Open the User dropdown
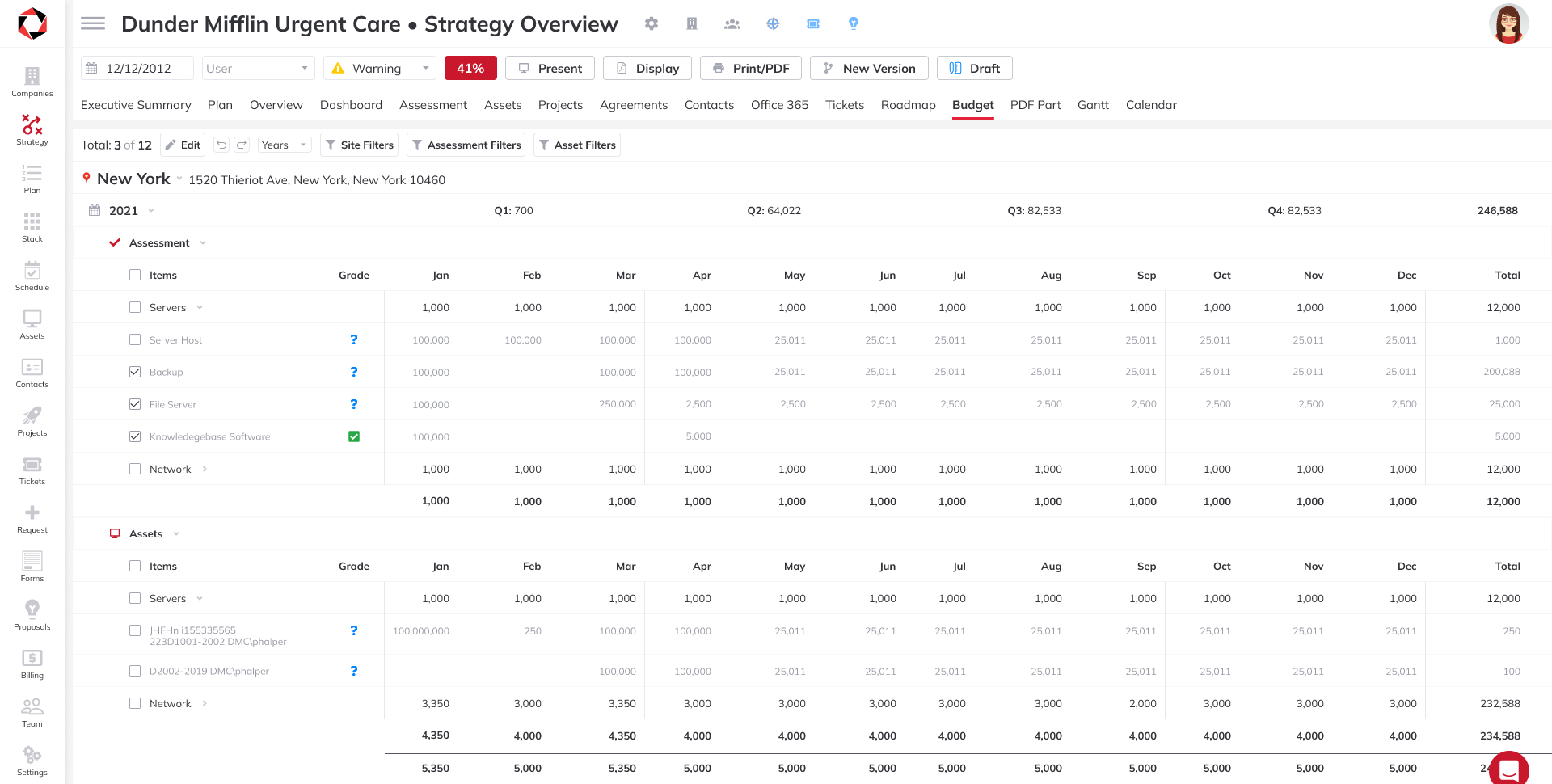The image size is (1552, 784). 258,68
